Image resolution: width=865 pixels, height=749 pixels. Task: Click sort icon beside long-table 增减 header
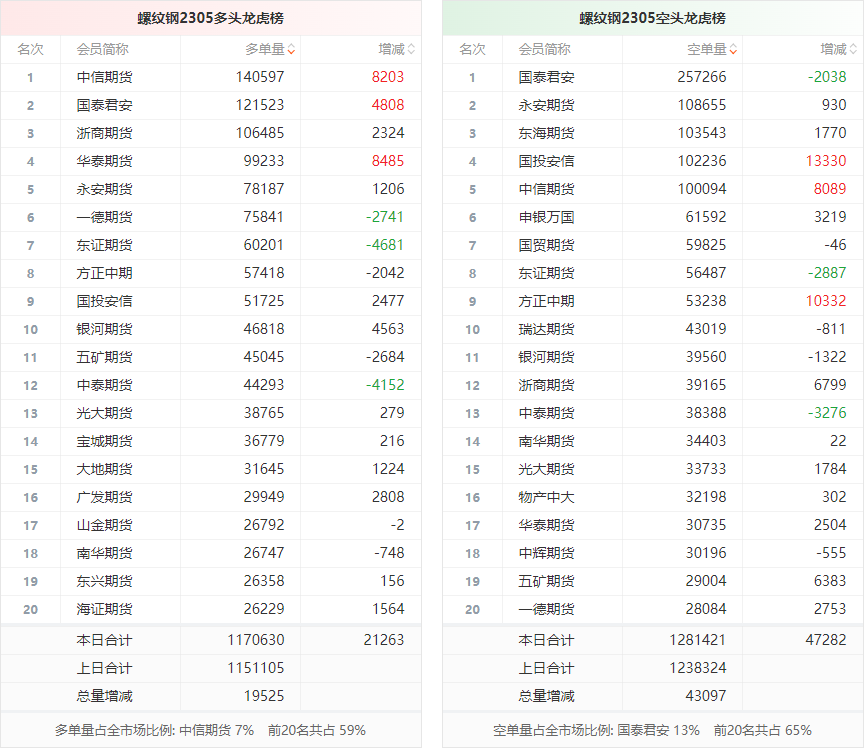[x=411, y=49]
